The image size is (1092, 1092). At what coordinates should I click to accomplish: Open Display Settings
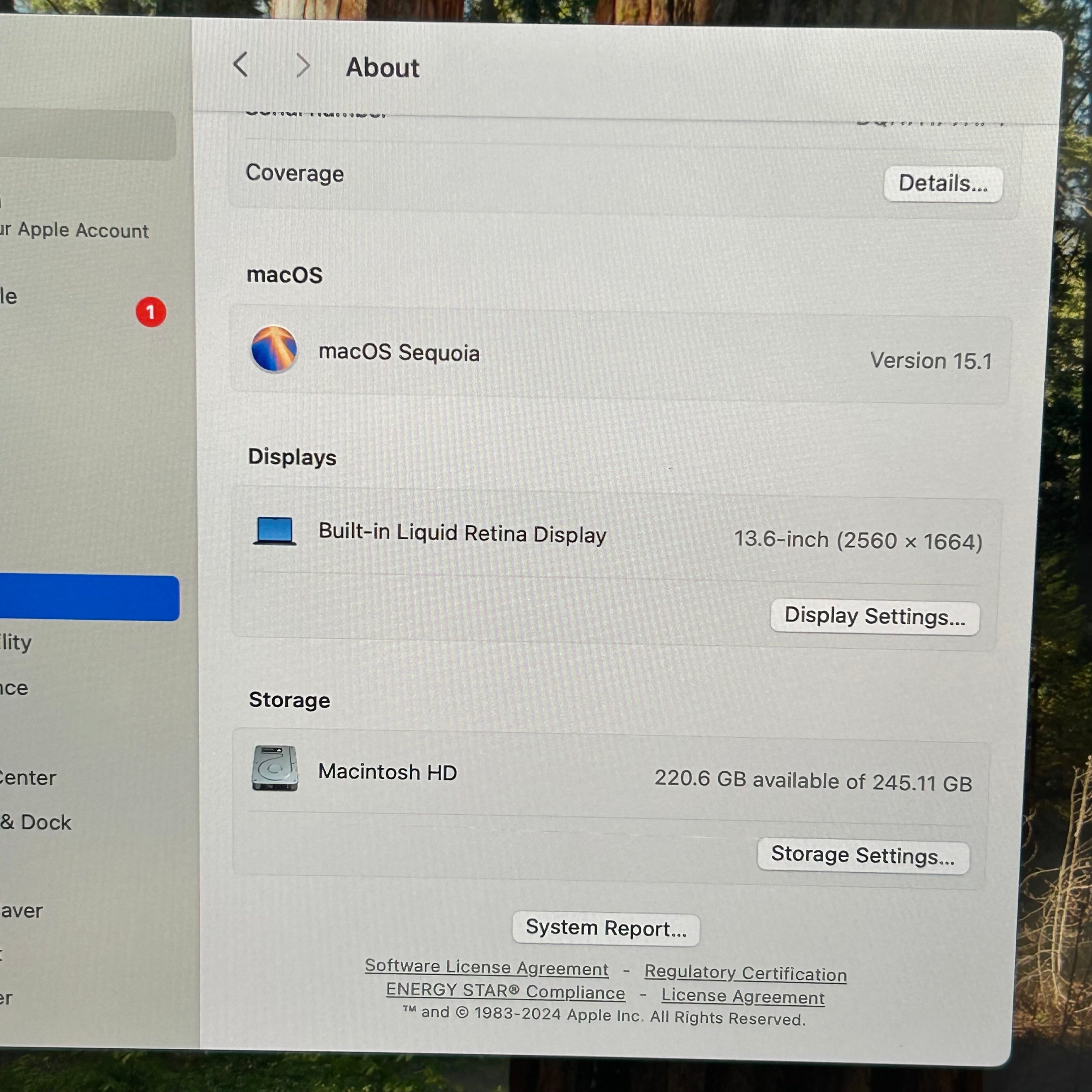pos(874,617)
